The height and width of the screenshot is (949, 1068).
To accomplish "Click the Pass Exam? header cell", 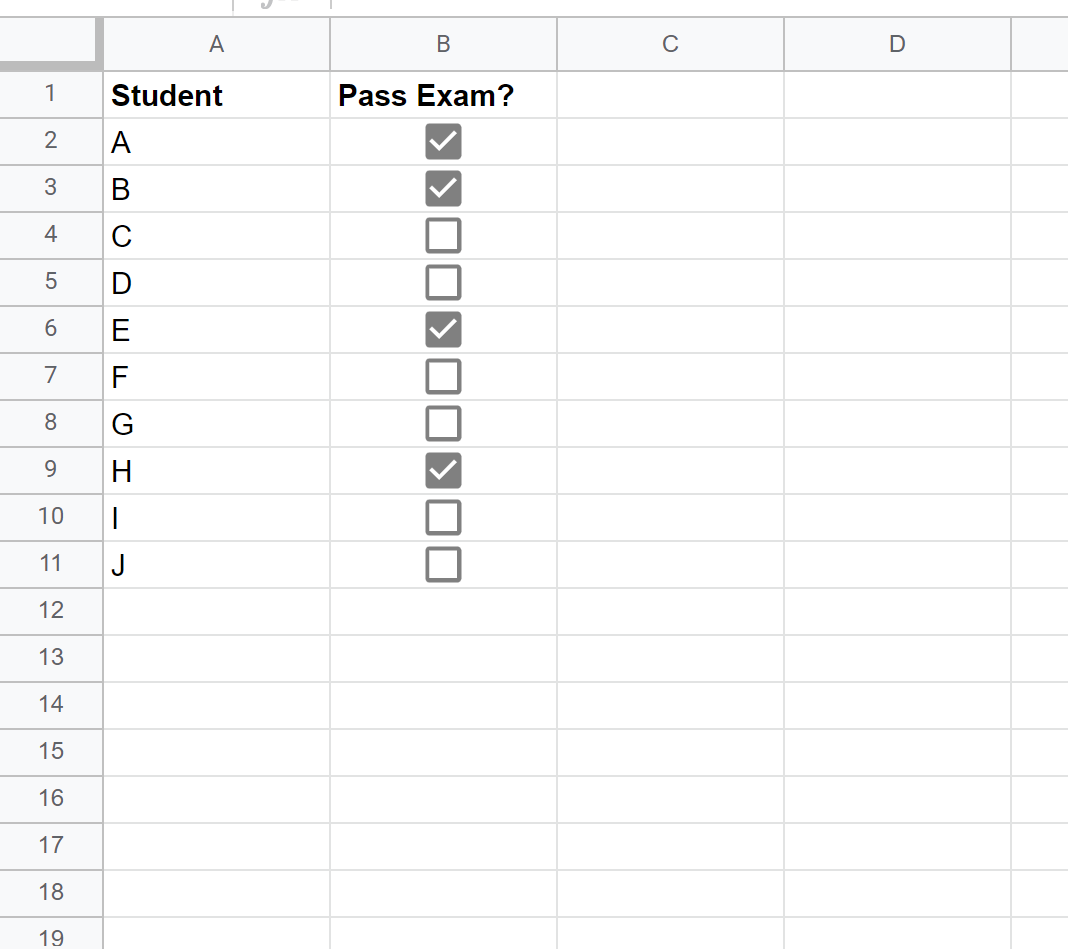I will (x=443, y=95).
